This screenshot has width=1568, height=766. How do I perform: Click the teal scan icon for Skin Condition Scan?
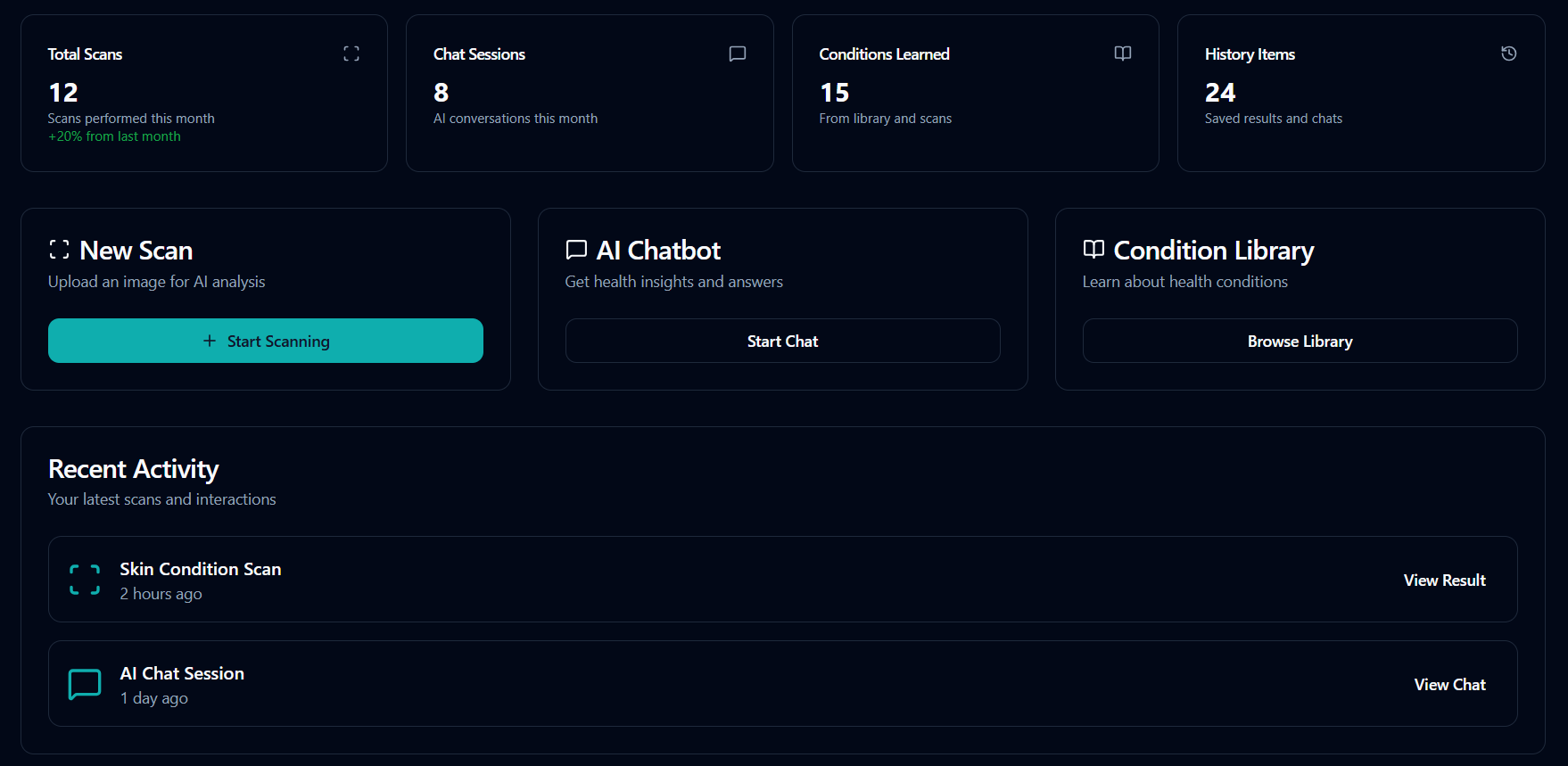pyautogui.click(x=85, y=580)
